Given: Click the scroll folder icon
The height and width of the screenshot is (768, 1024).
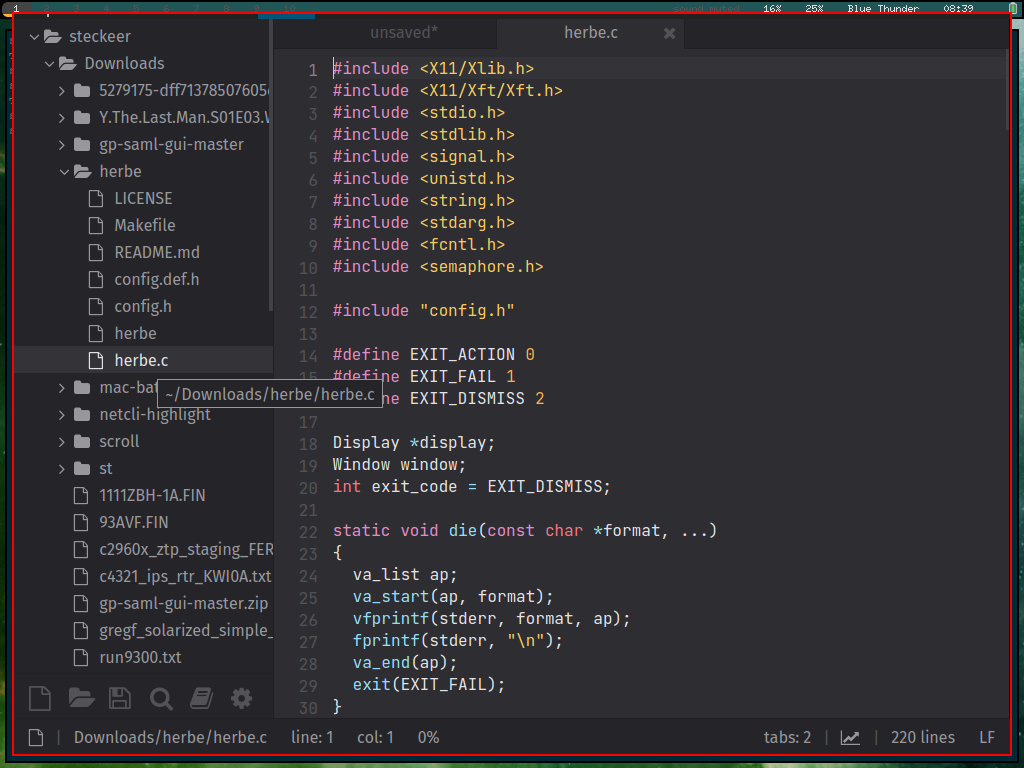Looking at the screenshot, I should [x=82, y=441].
